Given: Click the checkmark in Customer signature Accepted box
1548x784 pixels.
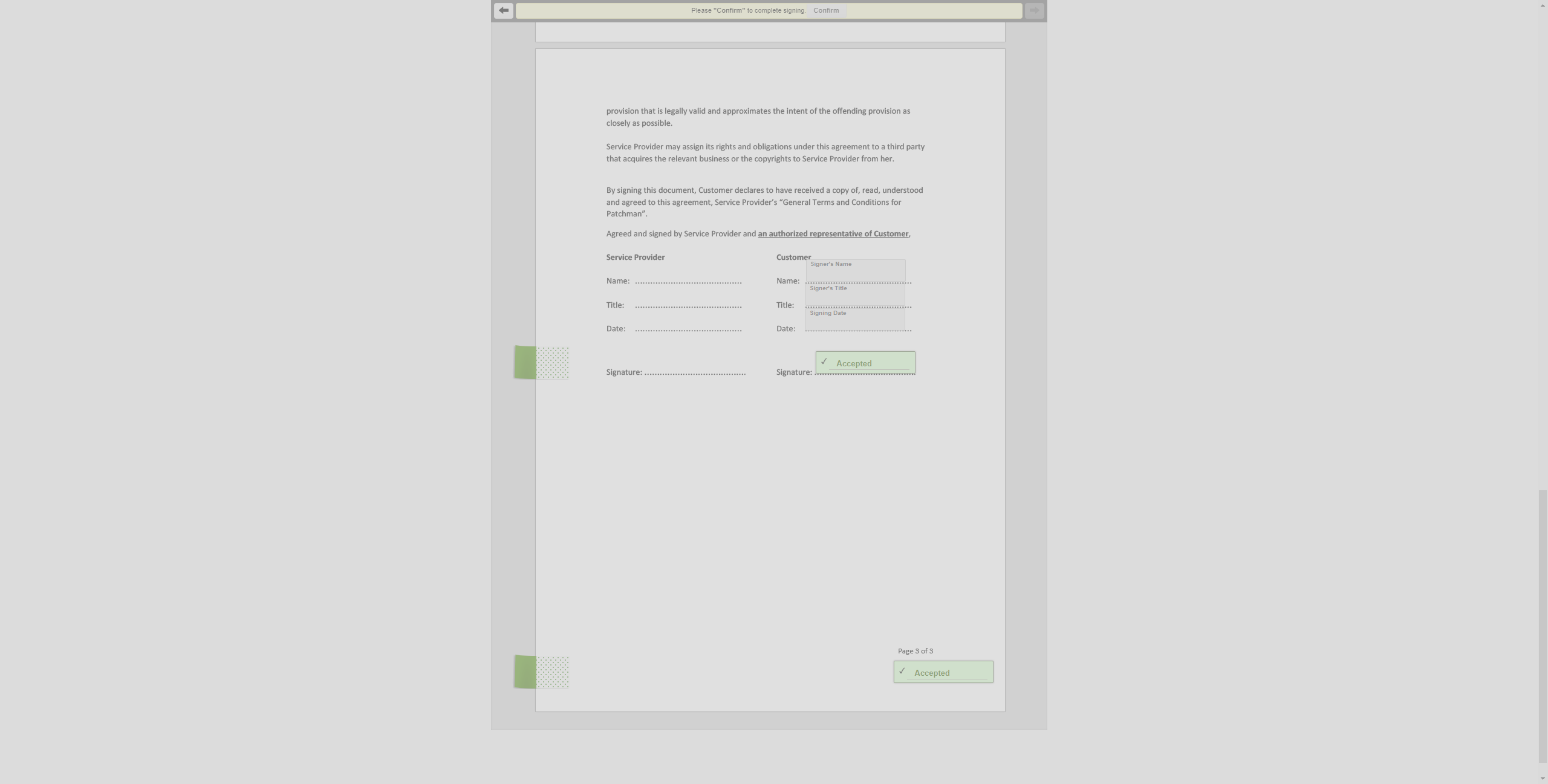Looking at the screenshot, I should click(824, 361).
